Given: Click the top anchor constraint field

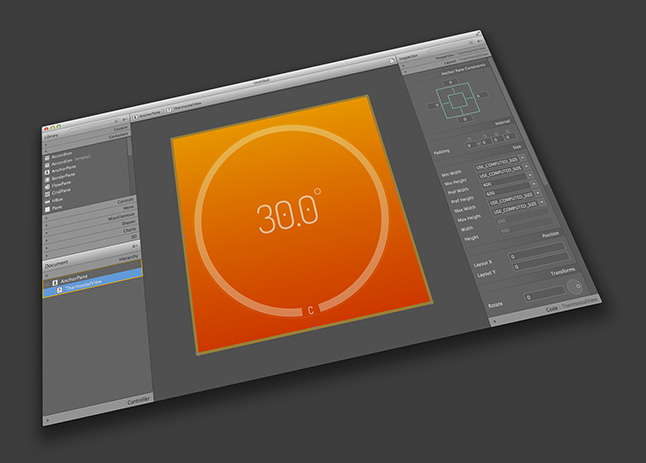Looking at the screenshot, I should point(450,82).
